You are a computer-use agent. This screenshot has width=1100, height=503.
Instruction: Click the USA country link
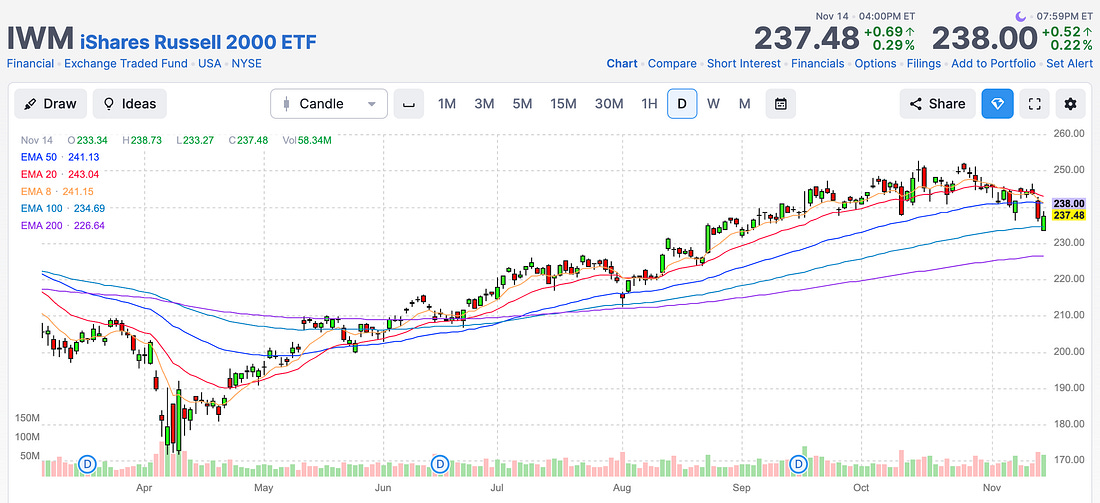209,63
